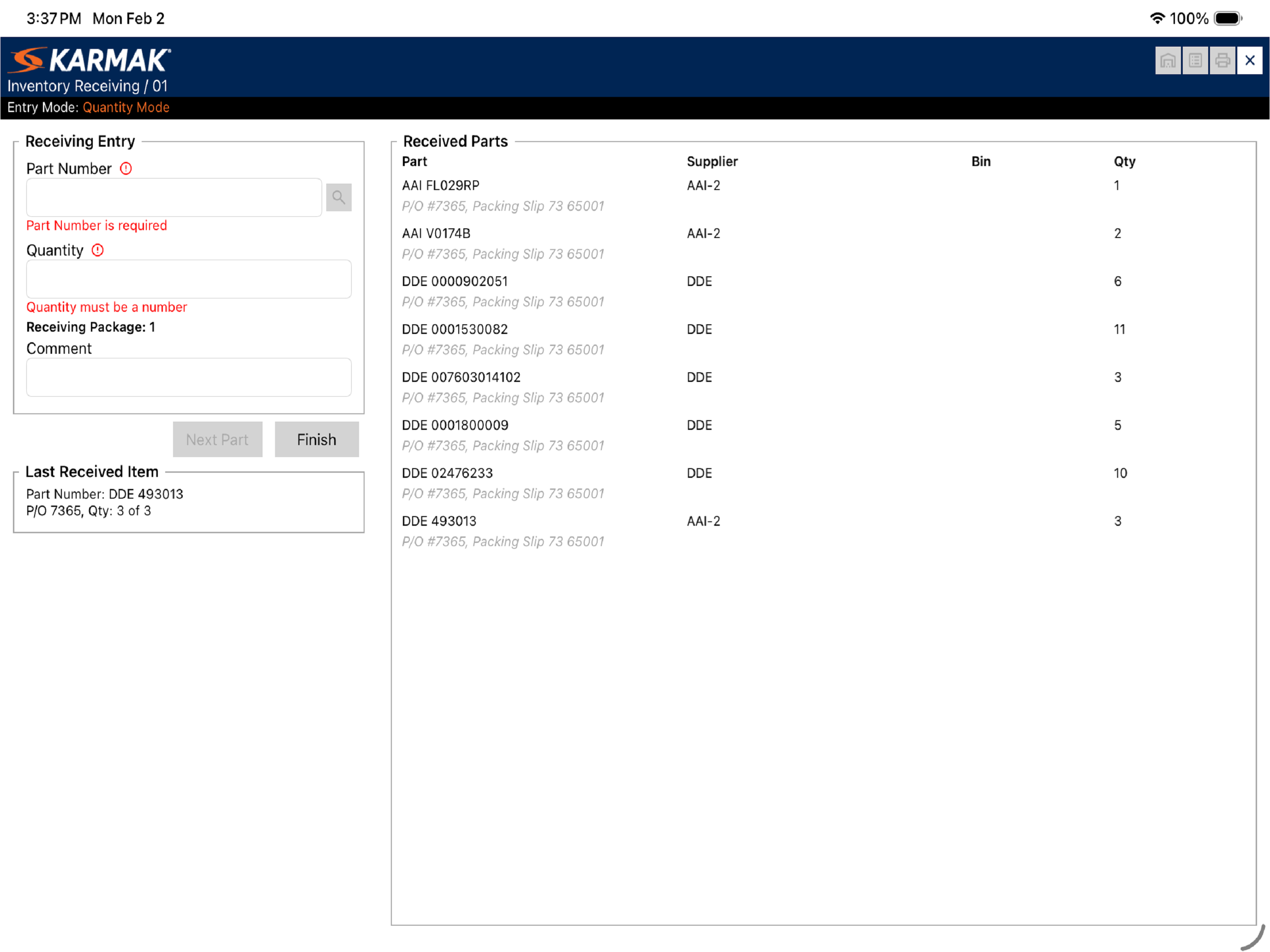Click supplier DDE for DDE 0001530082
This screenshot has width=1270, height=952.
699,329
